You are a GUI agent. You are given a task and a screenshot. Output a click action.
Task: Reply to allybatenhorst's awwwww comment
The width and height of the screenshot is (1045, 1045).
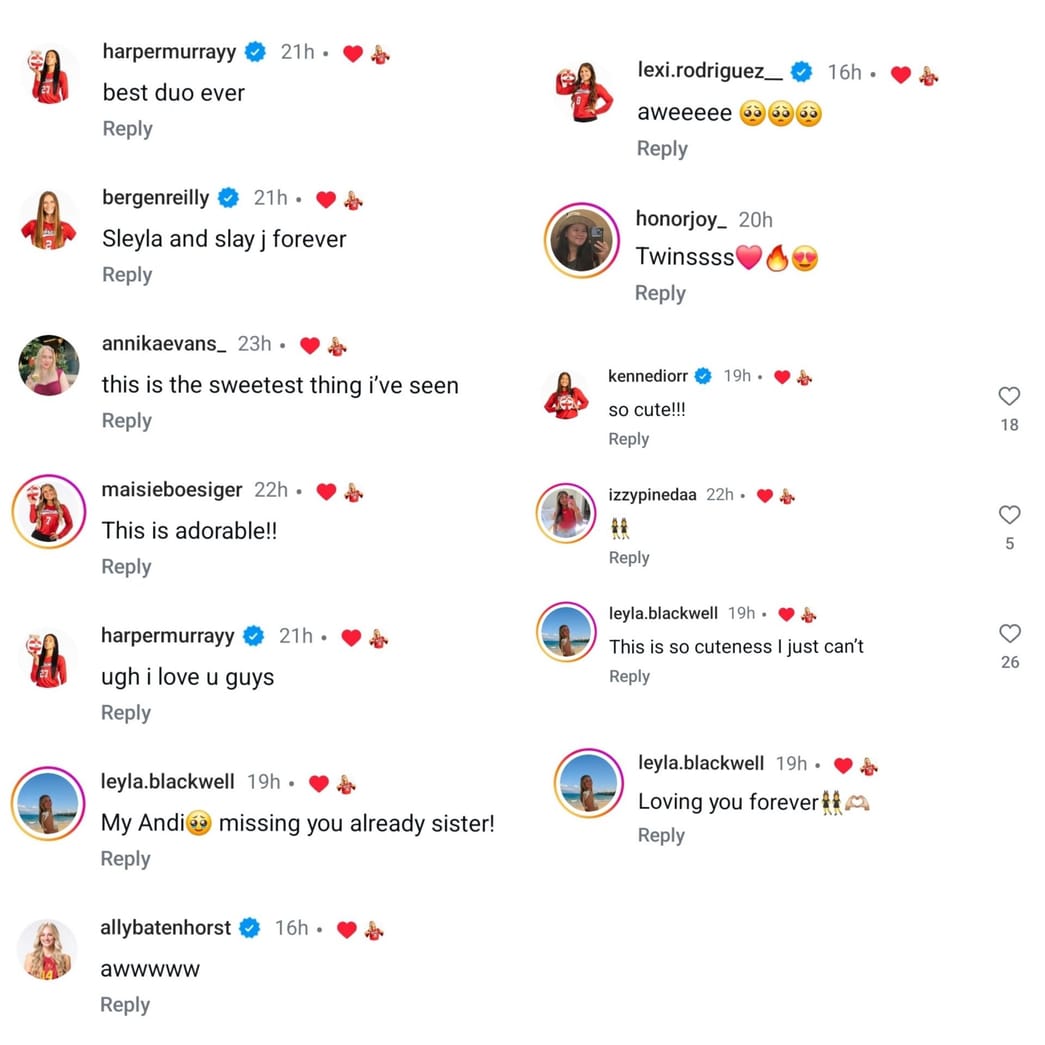(x=125, y=1004)
